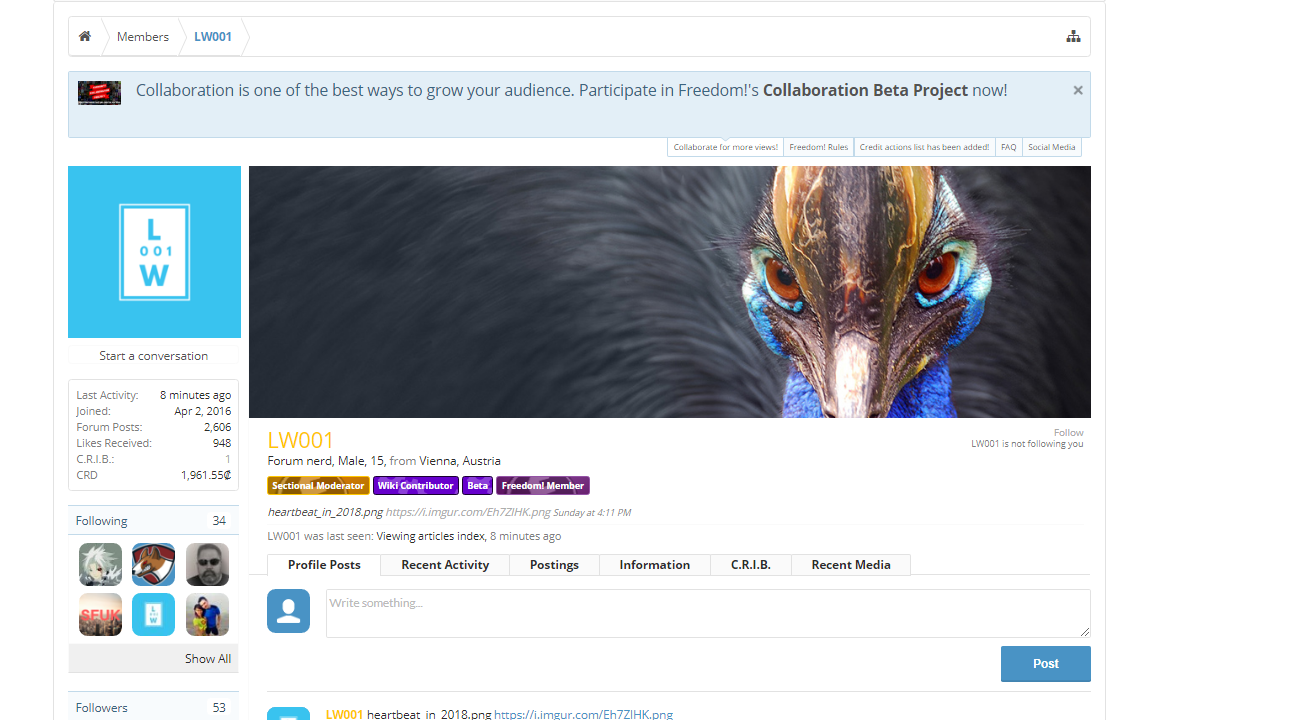Expand Following list with Show All

[x=208, y=659]
